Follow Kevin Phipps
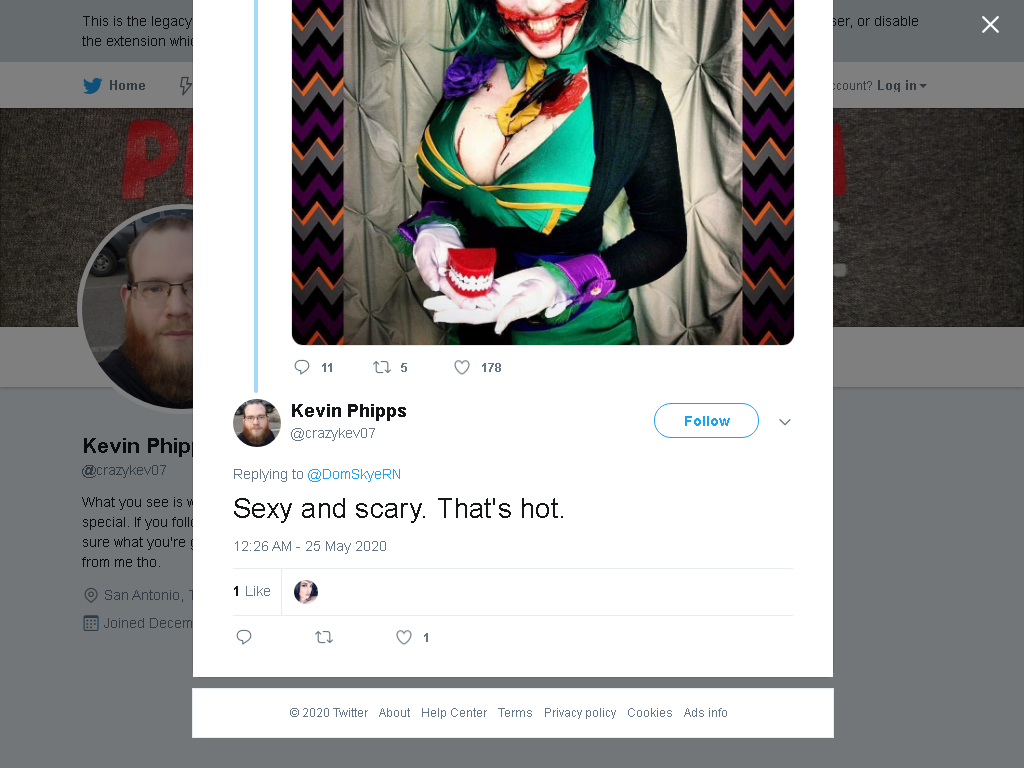 coord(706,421)
